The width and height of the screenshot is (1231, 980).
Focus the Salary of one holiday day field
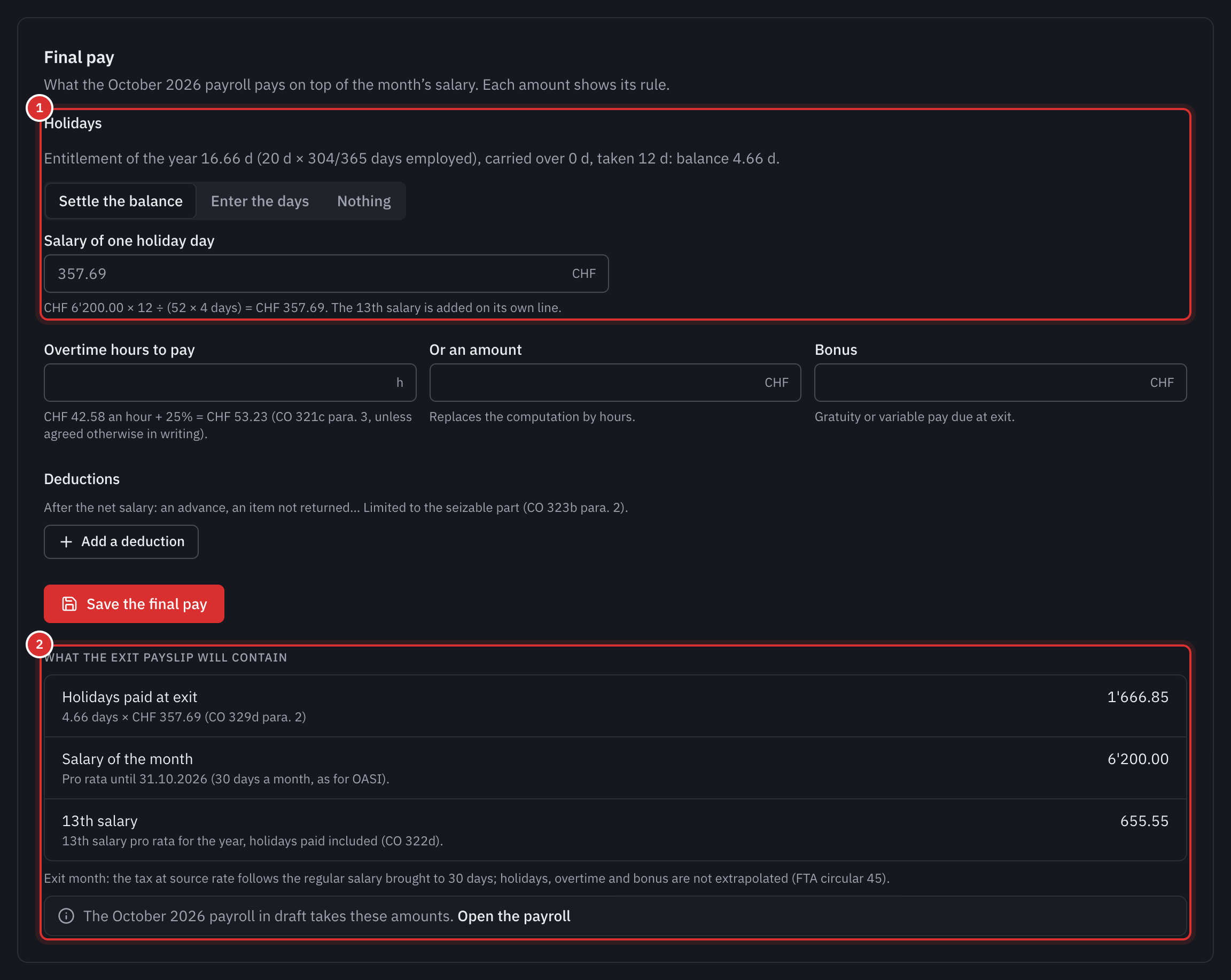point(326,274)
